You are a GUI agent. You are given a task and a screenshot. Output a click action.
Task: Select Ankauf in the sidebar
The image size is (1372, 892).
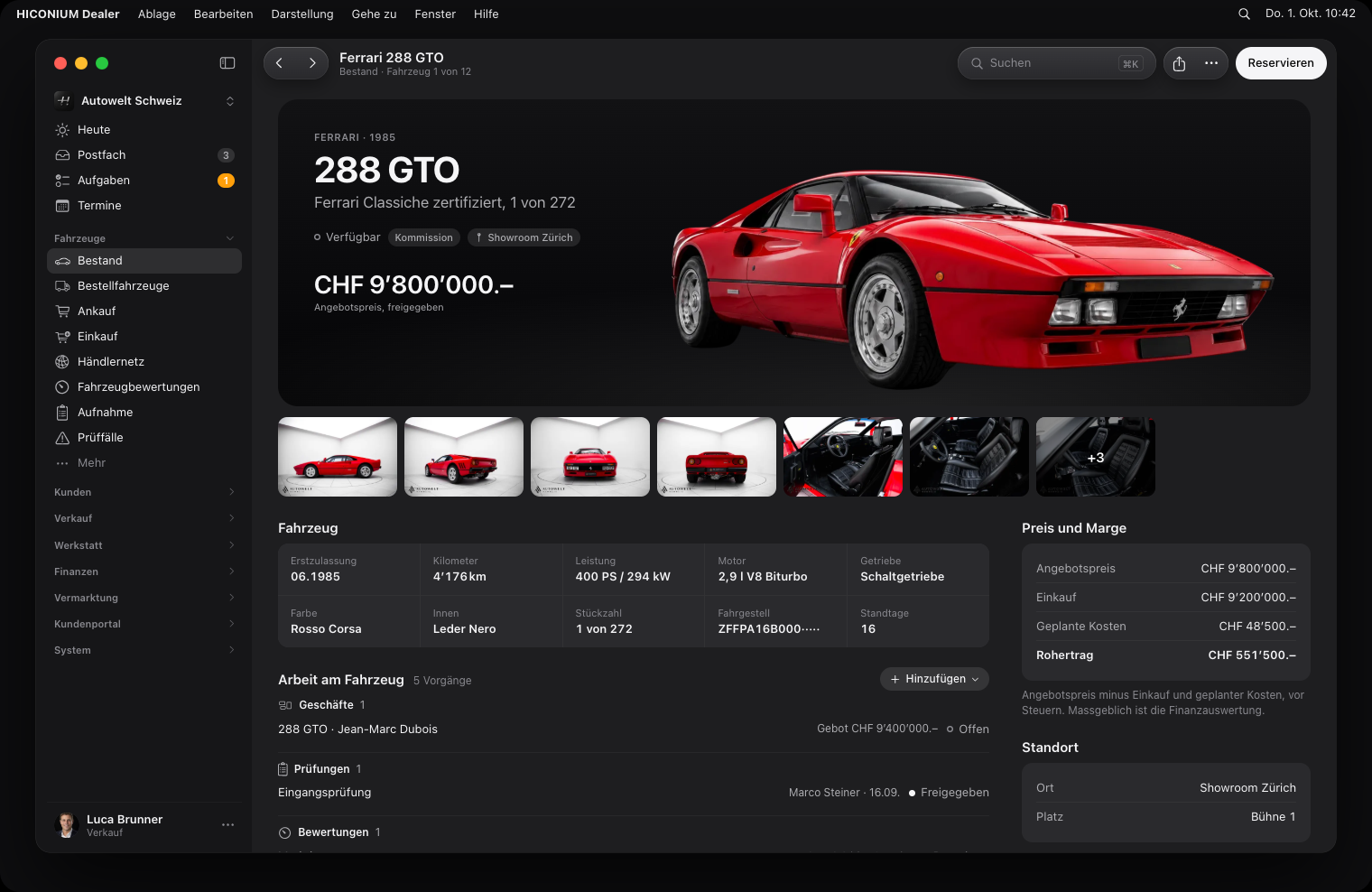[x=144, y=311]
